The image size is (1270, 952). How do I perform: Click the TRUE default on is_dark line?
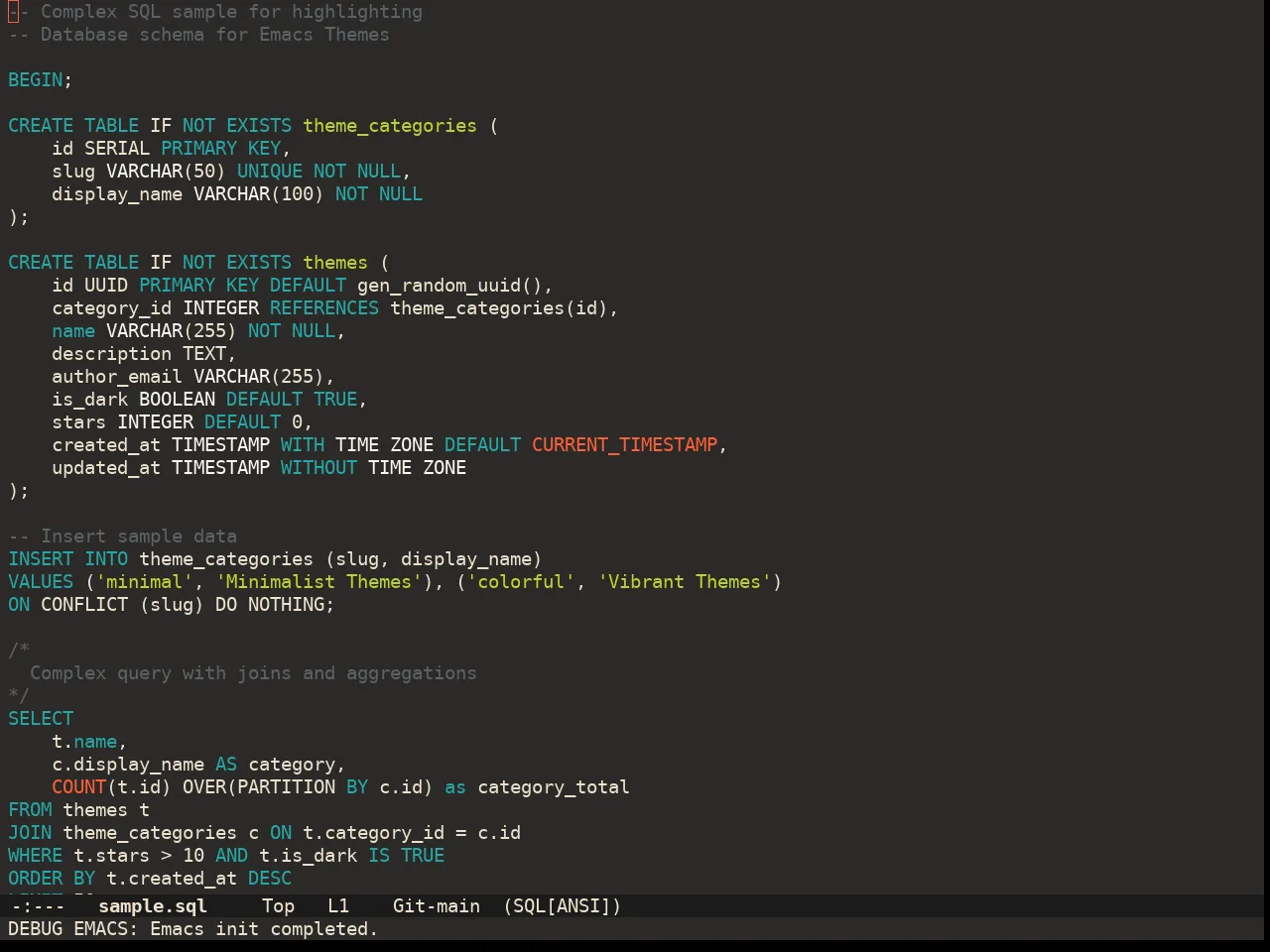[335, 400]
